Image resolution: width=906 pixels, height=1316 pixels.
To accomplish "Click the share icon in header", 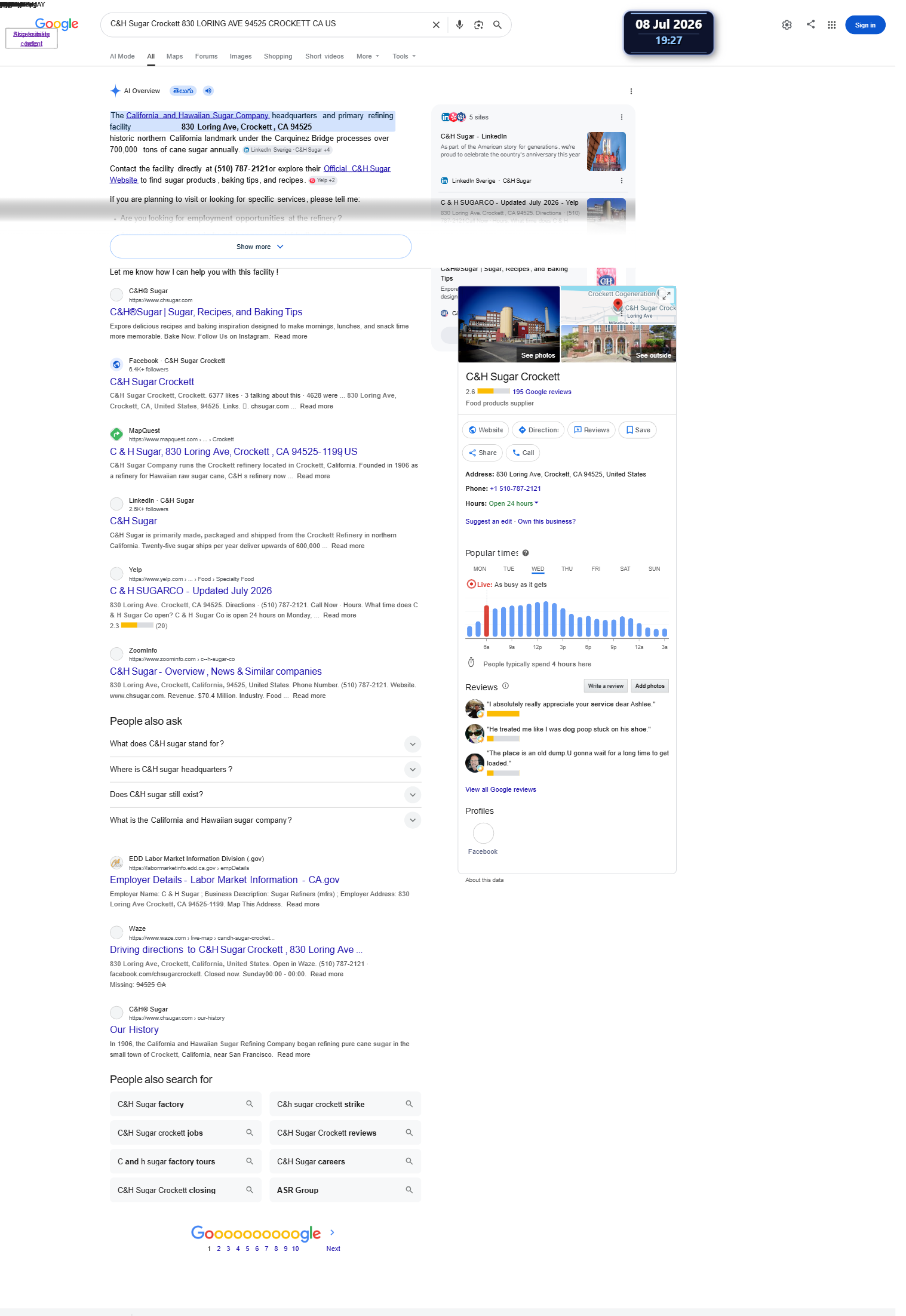I will (x=810, y=24).
